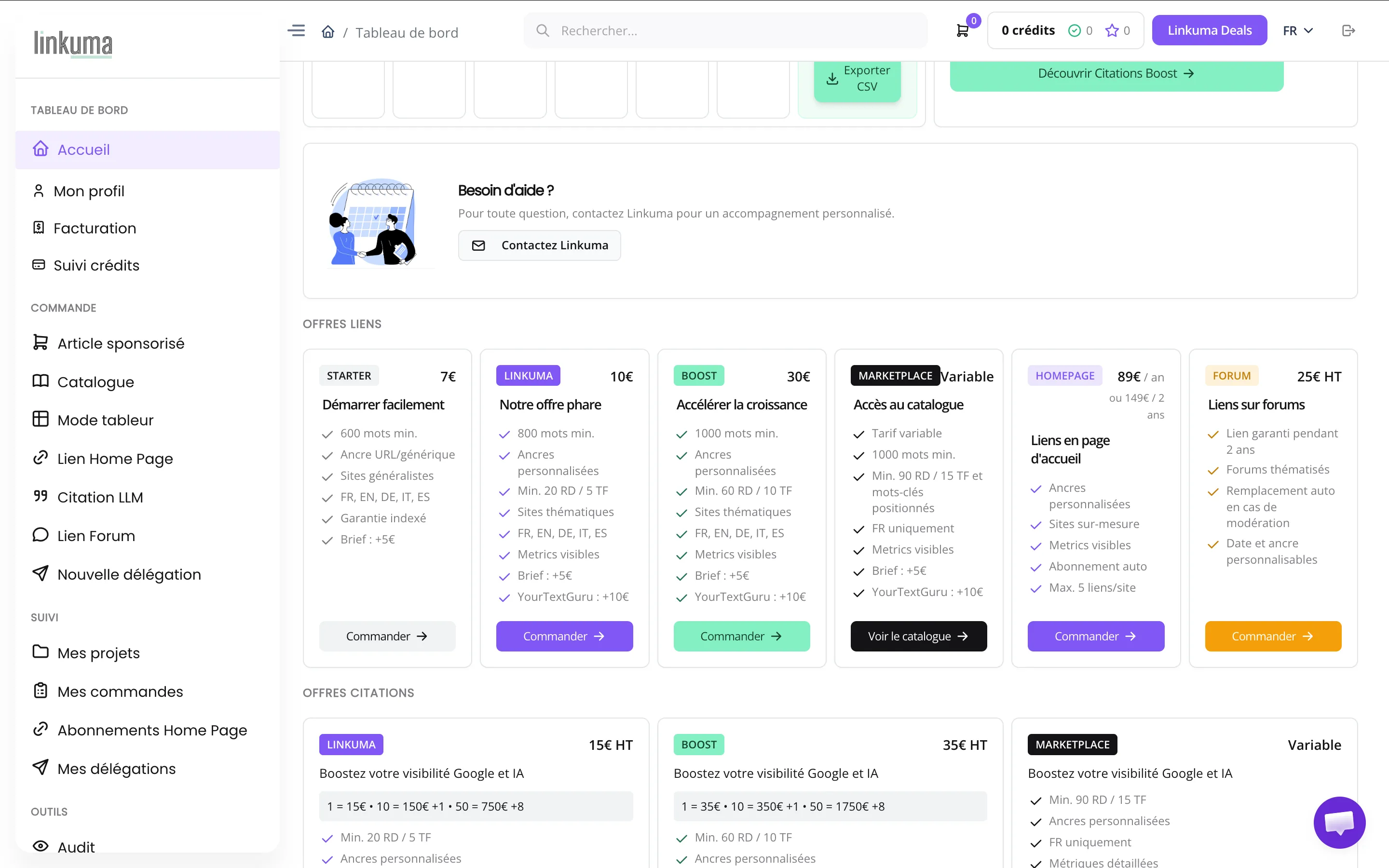Click the 0 crédits balance label
The width and height of the screenshot is (1389, 868).
coord(1028,30)
